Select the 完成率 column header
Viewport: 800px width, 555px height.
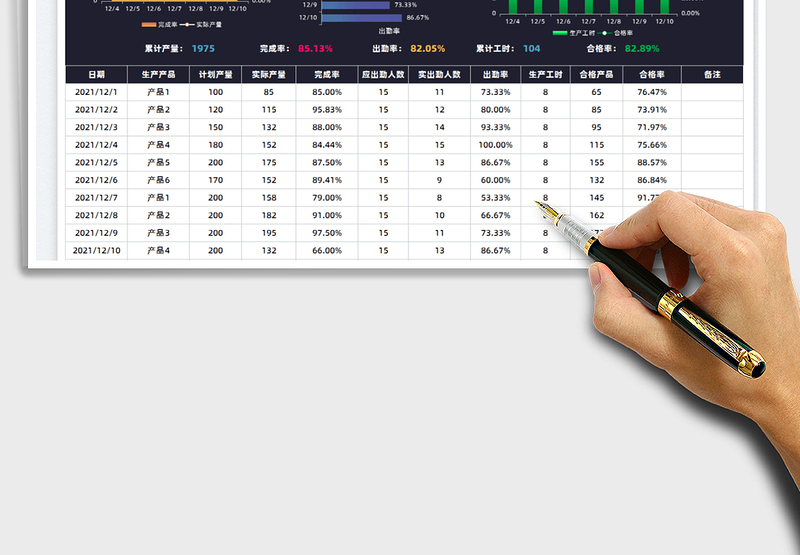click(x=326, y=74)
